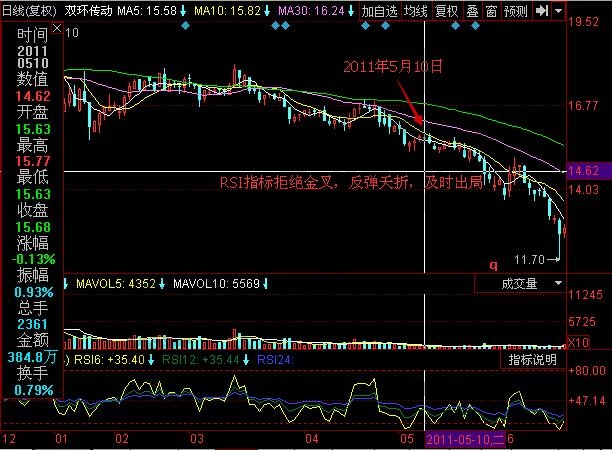Click the RSI12 down-arrow icon
This screenshot has width=612, height=450.
click(x=246, y=359)
